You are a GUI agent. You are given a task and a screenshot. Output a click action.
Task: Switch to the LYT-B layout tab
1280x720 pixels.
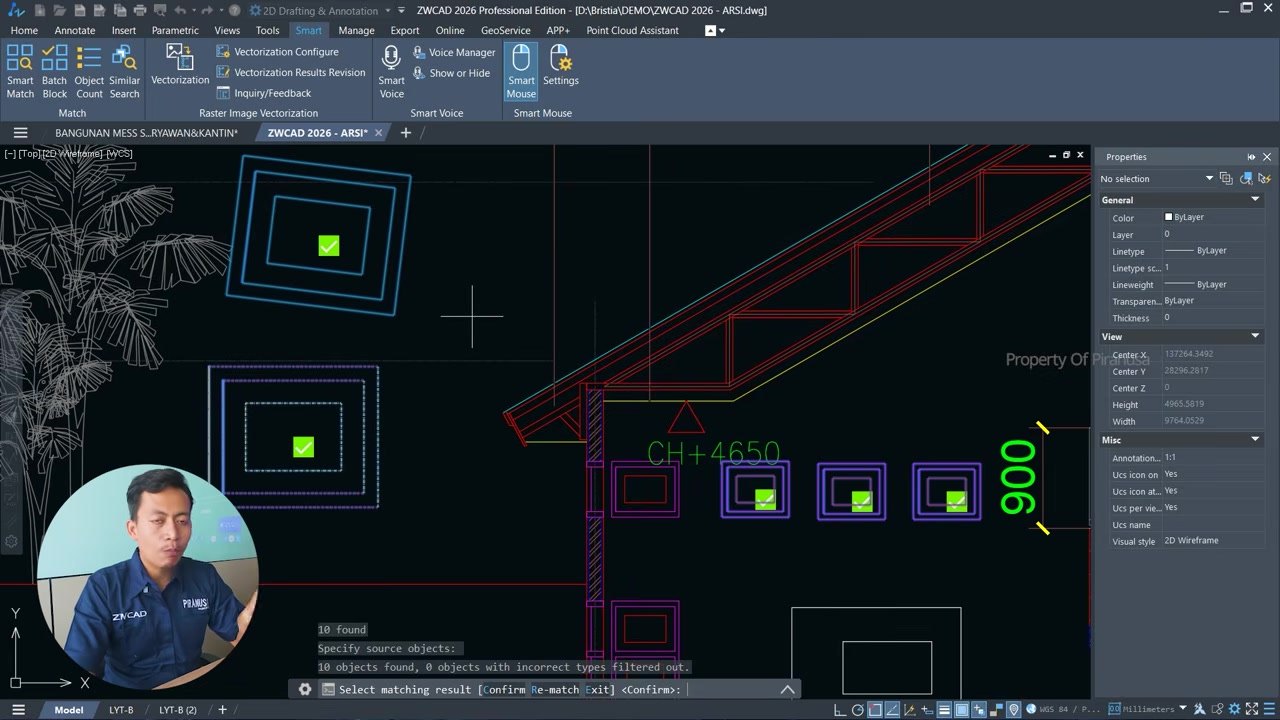121,710
